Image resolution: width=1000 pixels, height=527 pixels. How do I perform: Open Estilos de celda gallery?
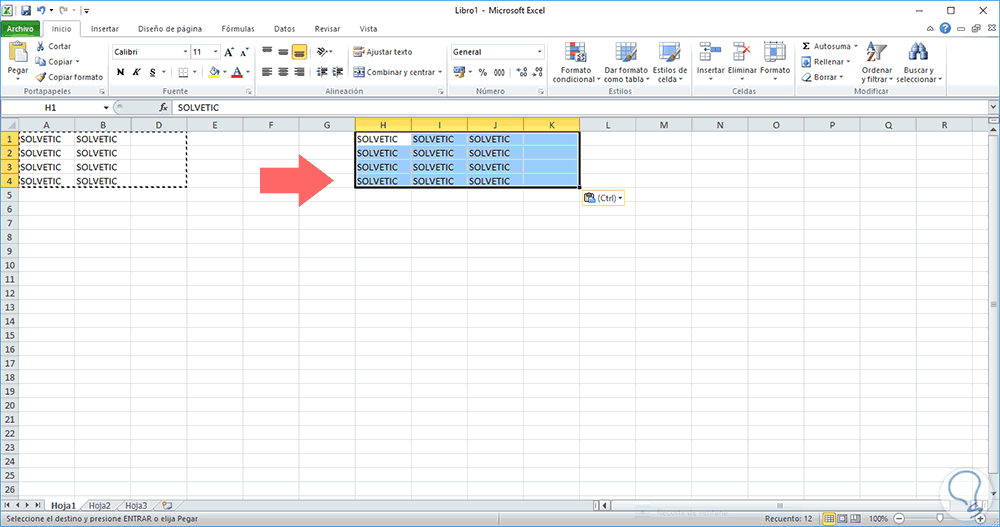pyautogui.click(x=670, y=63)
